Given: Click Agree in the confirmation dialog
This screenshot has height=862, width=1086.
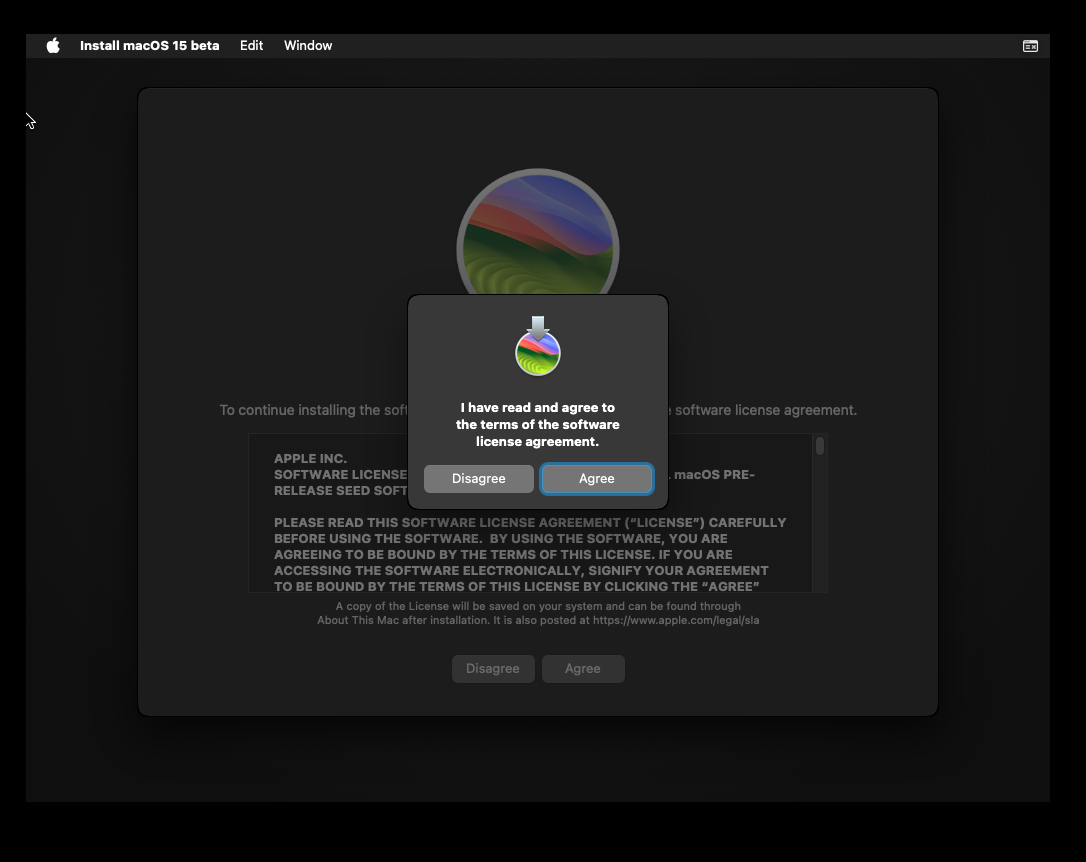Looking at the screenshot, I should 596,478.
